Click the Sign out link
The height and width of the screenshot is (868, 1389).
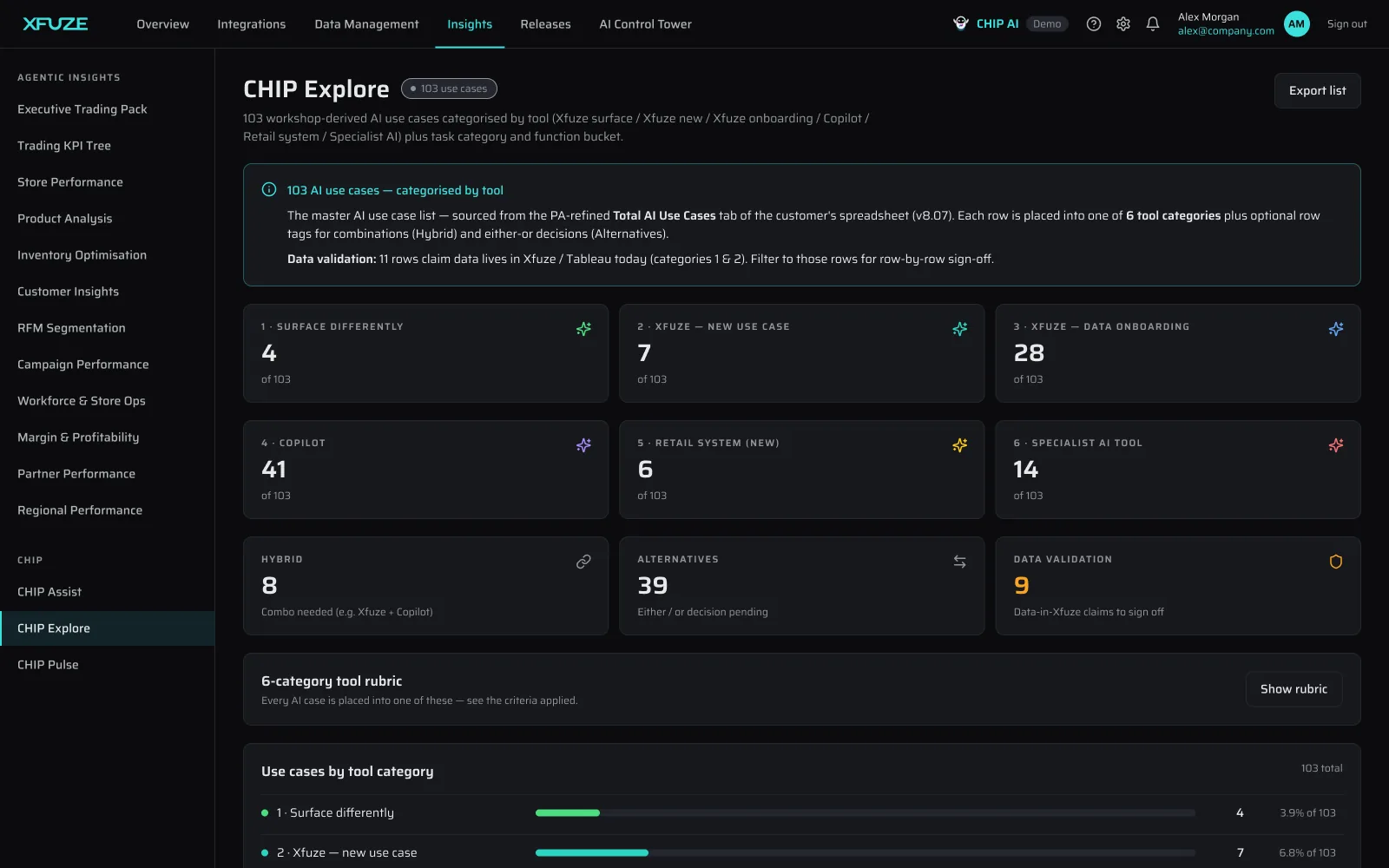[x=1346, y=24]
